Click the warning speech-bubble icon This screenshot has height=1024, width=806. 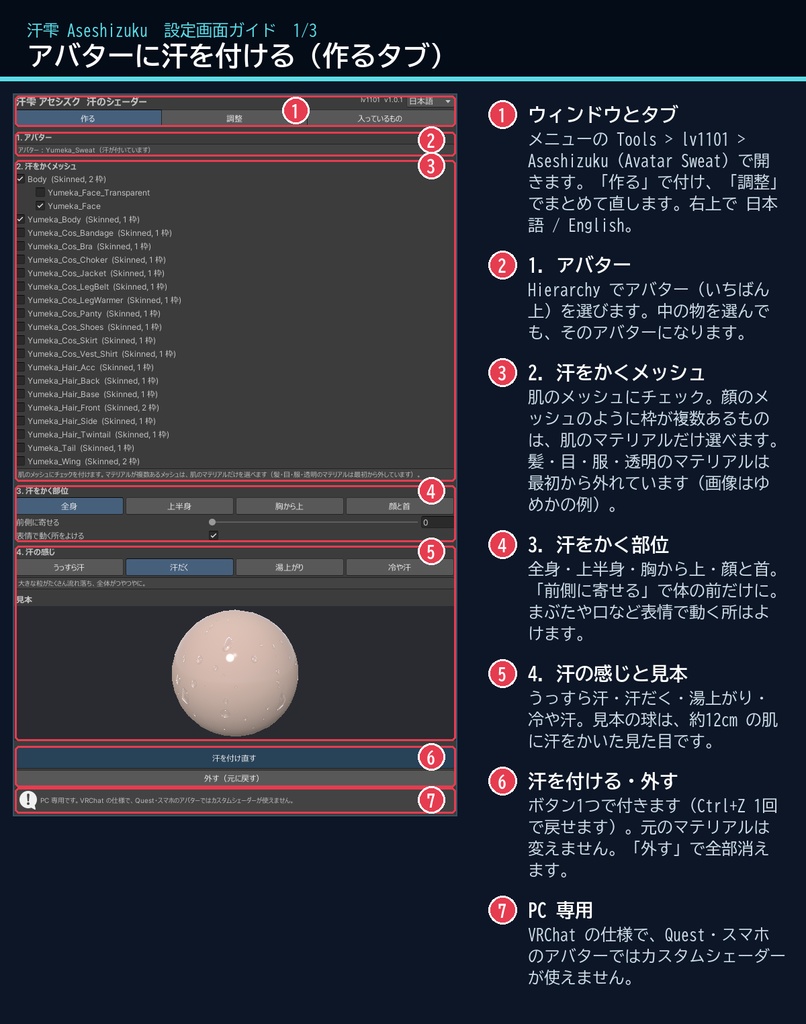click(x=28, y=800)
